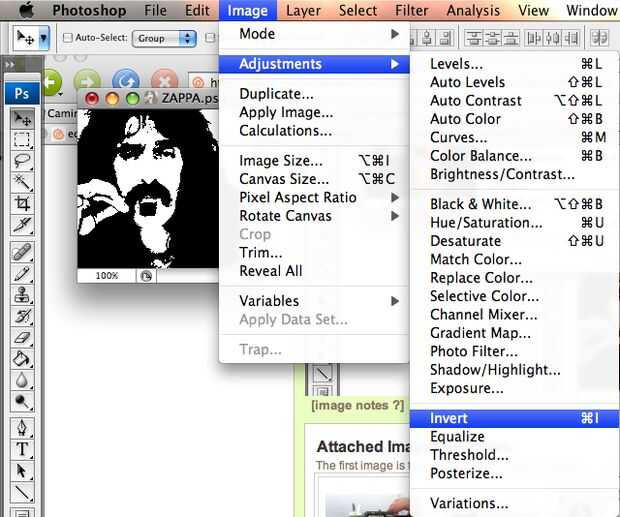This screenshot has width=620, height=517.
Task: Select the Magic Wand tool
Action: (22, 182)
